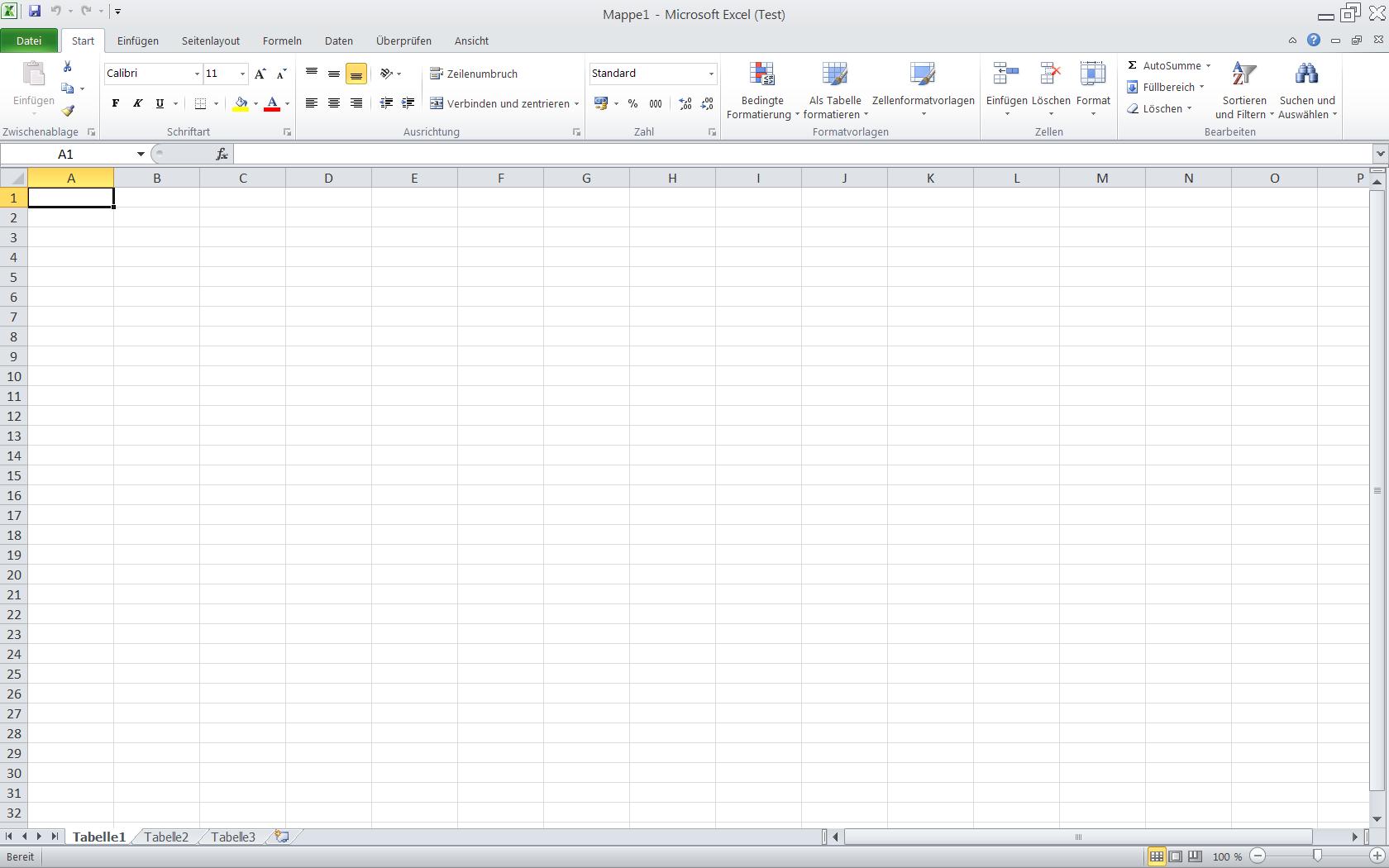The width and height of the screenshot is (1389, 868).
Task: Switch to sheet Tabelle2
Action: tap(166, 837)
